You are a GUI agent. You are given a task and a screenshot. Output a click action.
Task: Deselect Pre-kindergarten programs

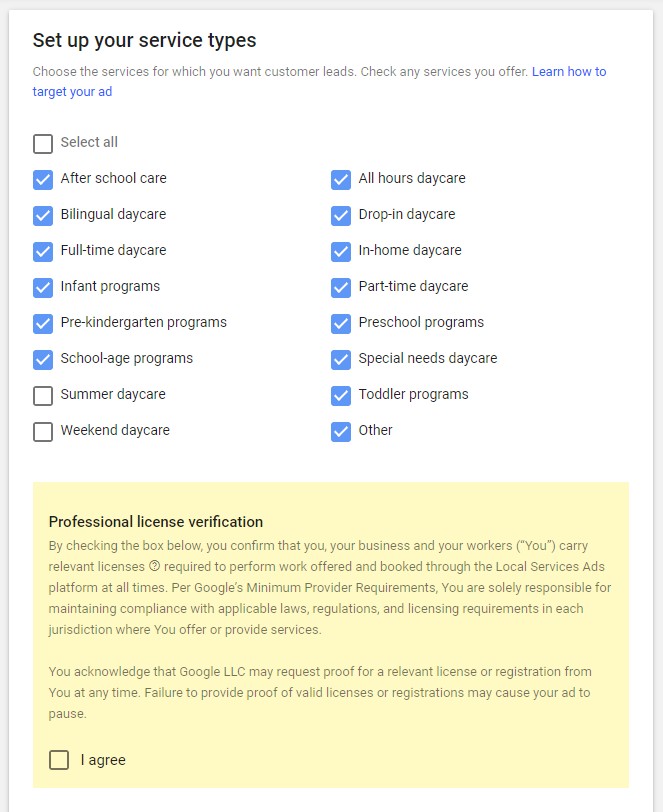click(x=43, y=324)
